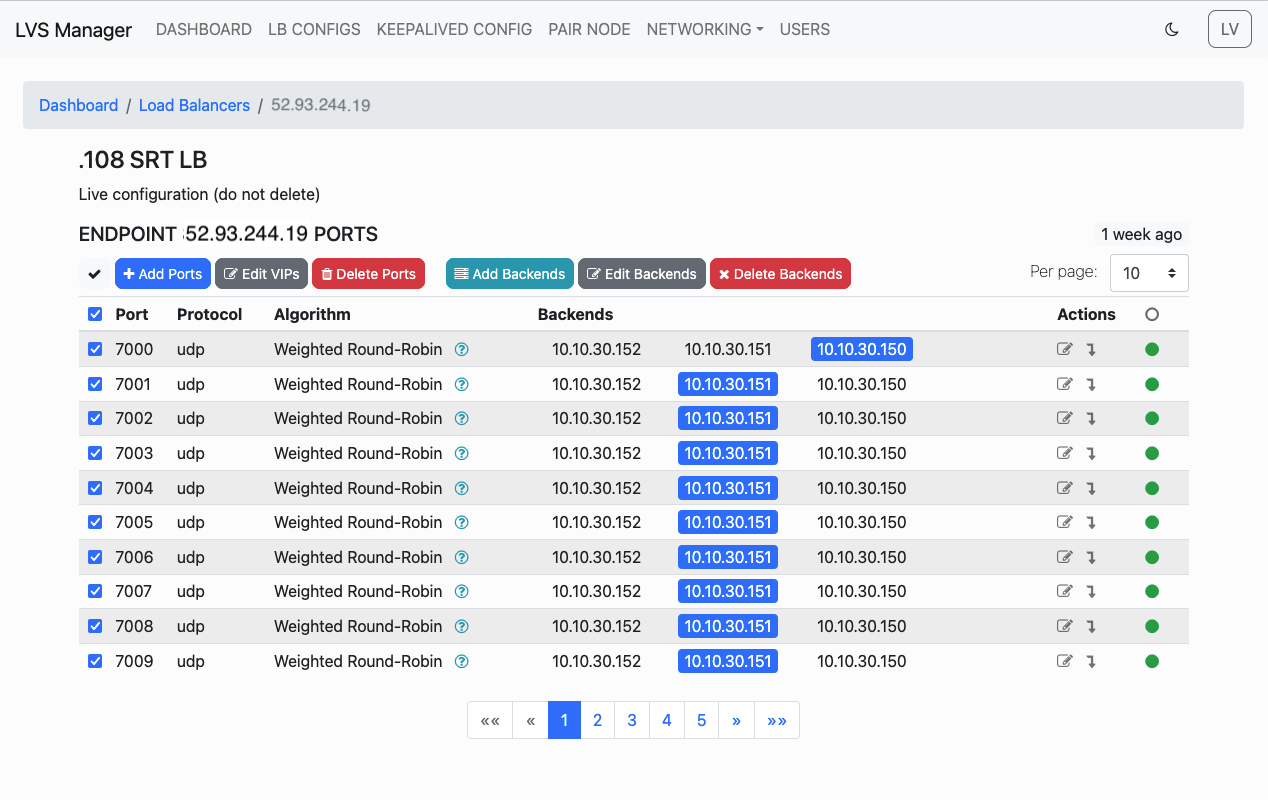Open the Per page dropdown
The height and width of the screenshot is (800, 1268).
pos(1149,273)
